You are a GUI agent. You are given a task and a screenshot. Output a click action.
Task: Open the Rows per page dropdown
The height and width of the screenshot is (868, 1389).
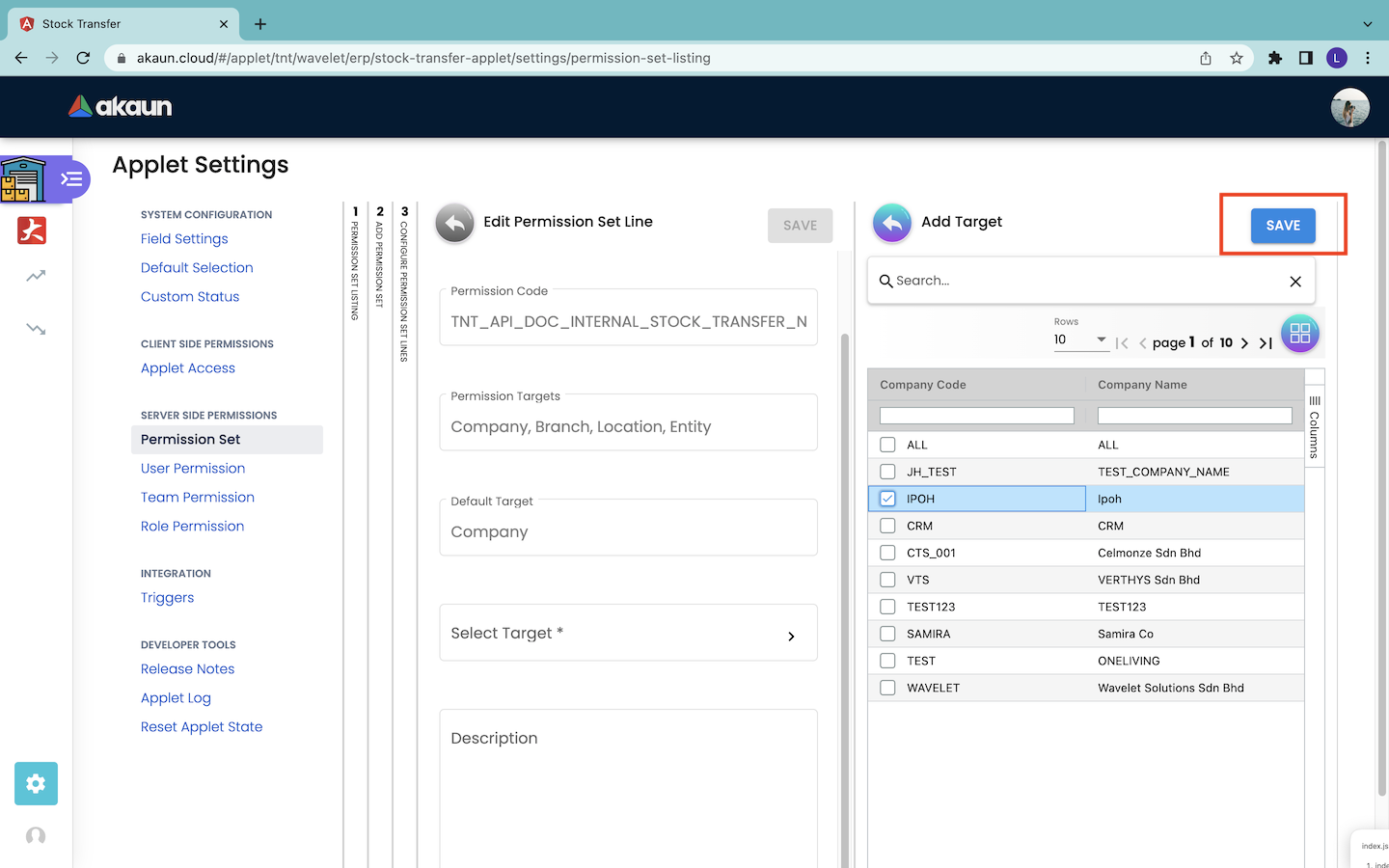coord(1080,339)
